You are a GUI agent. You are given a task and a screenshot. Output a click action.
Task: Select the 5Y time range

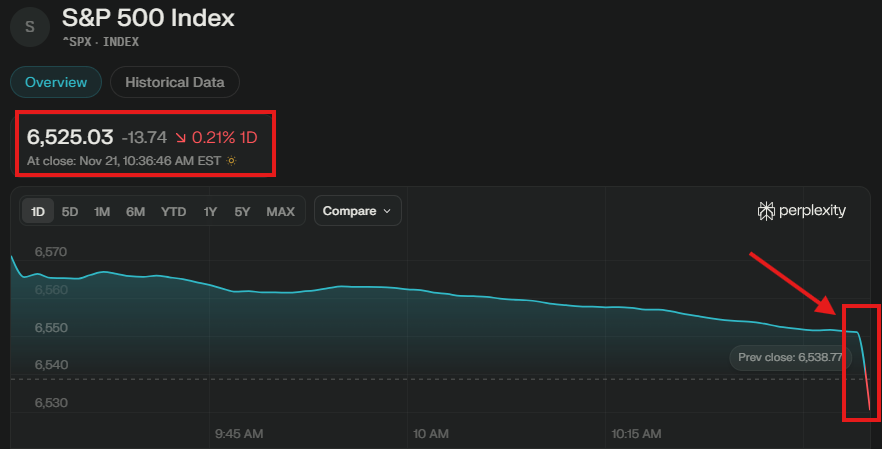[x=242, y=212]
